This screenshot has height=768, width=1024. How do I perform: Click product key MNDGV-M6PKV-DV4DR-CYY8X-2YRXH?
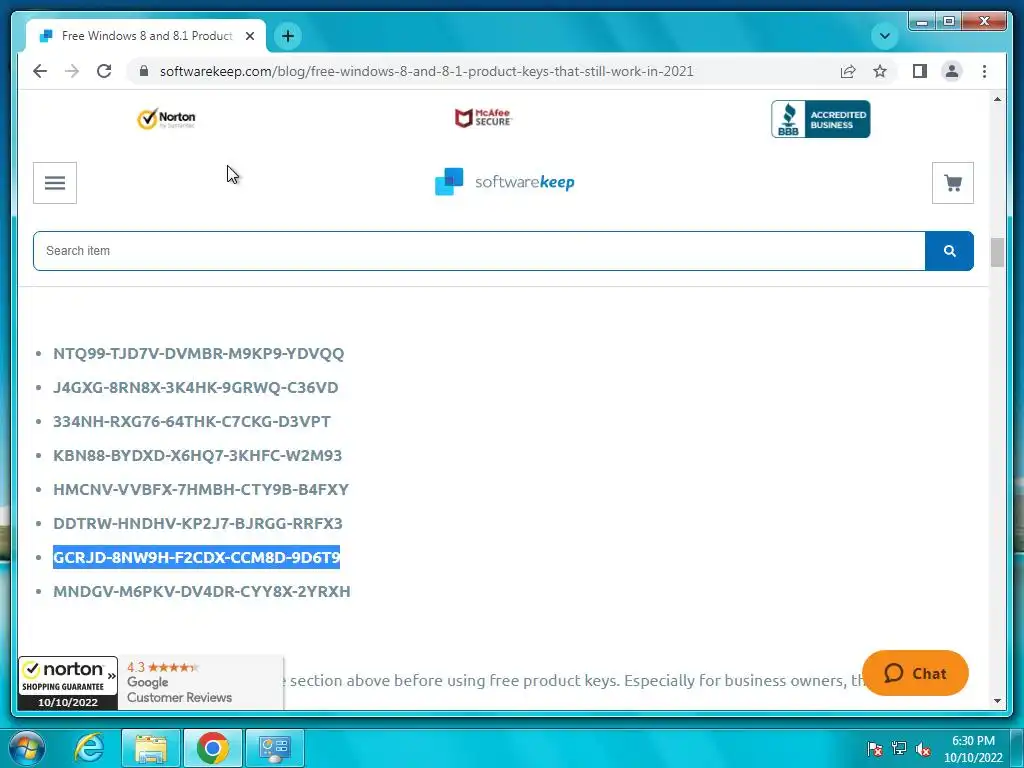coord(202,591)
